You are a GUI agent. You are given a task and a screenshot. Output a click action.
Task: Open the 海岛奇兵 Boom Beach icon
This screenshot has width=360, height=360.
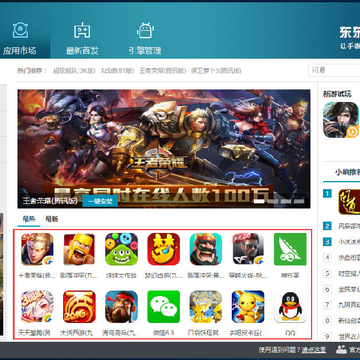(x=121, y=307)
